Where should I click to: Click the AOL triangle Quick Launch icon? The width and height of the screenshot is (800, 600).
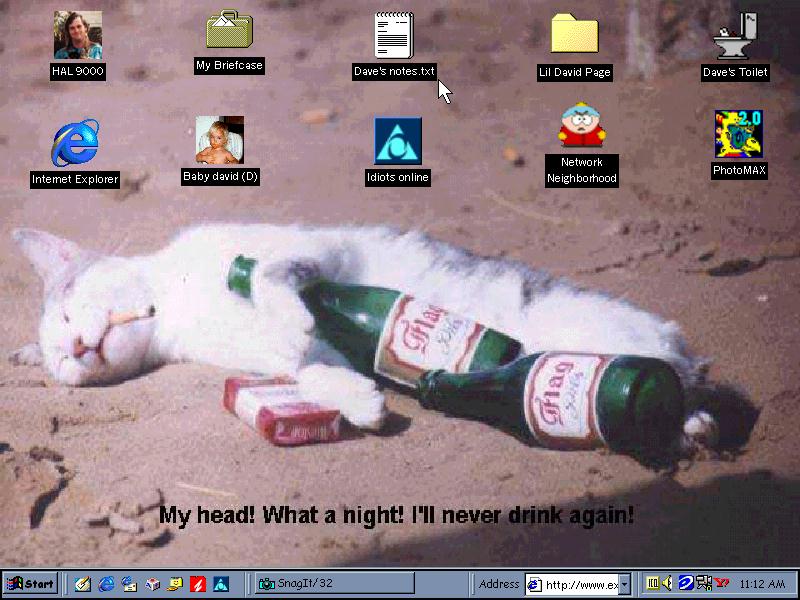tap(221, 584)
